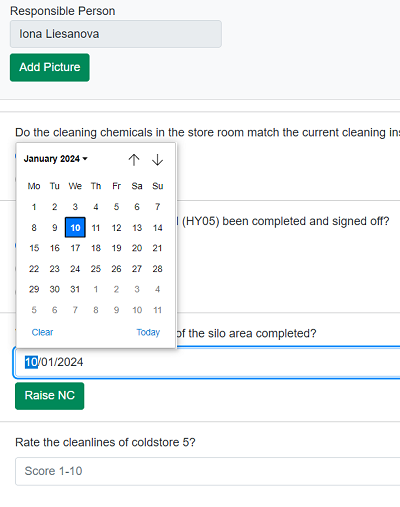The width and height of the screenshot is (400, 507).
Task: Pick January 26 on the calendar
Action: [116, 269]
